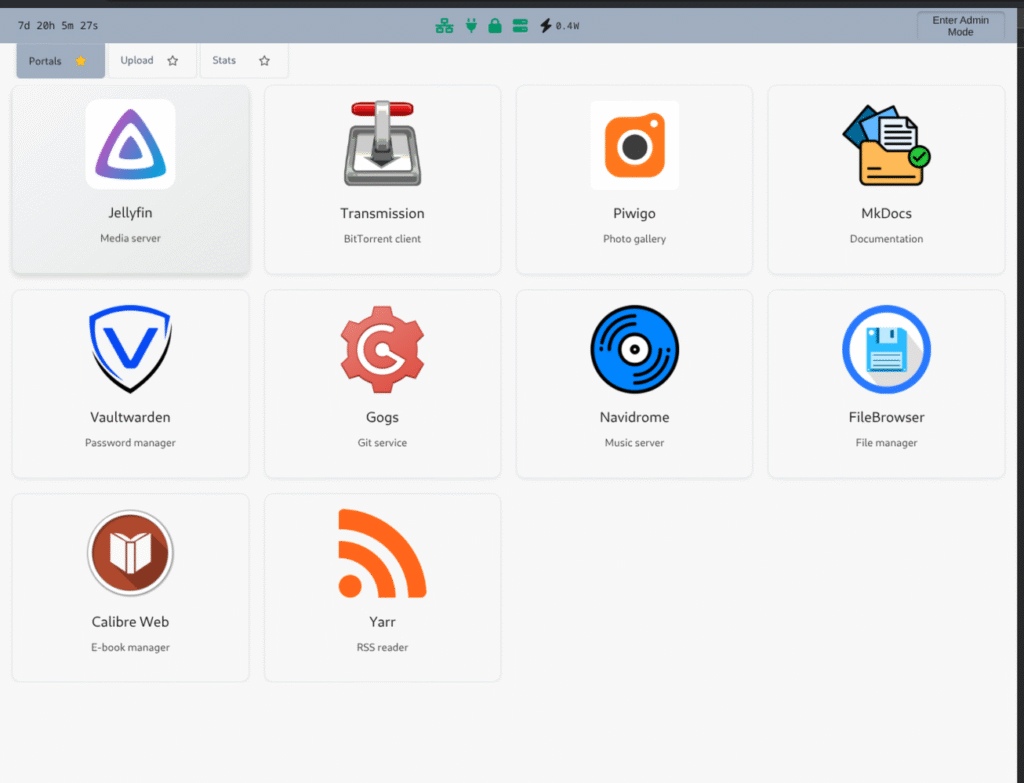This screenshot has height=783, width=1024.
Task: Click the Yarr RSS feed icon
Action: [382, 553]
